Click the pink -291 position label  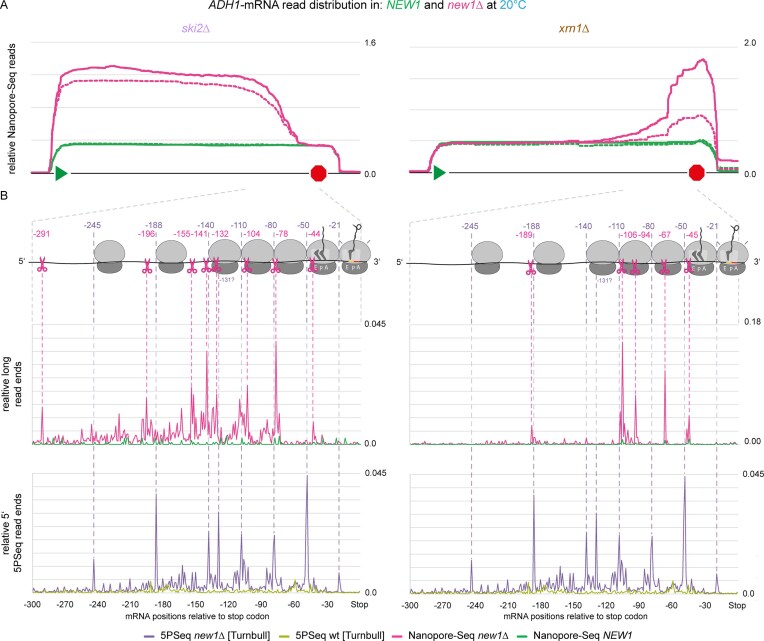point(41,234)
